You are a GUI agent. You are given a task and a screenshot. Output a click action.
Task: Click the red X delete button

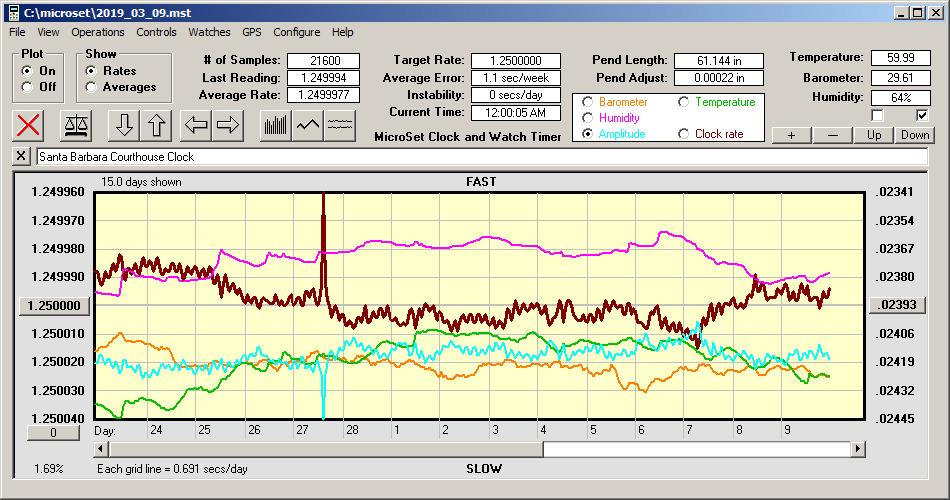pos(28,125)
